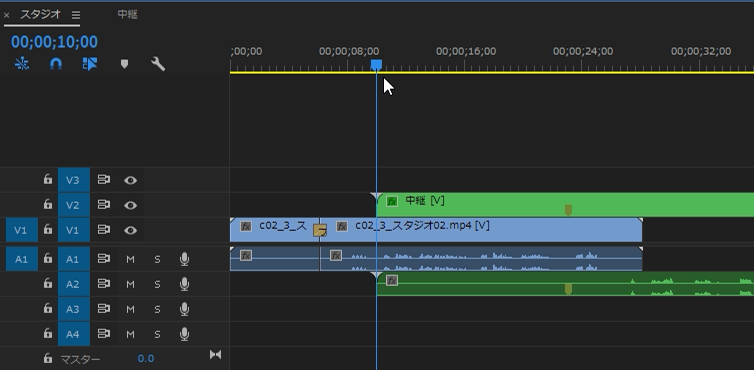Toggle A1 source patching button
Screen dimensions: 754x370
[22, 259]
